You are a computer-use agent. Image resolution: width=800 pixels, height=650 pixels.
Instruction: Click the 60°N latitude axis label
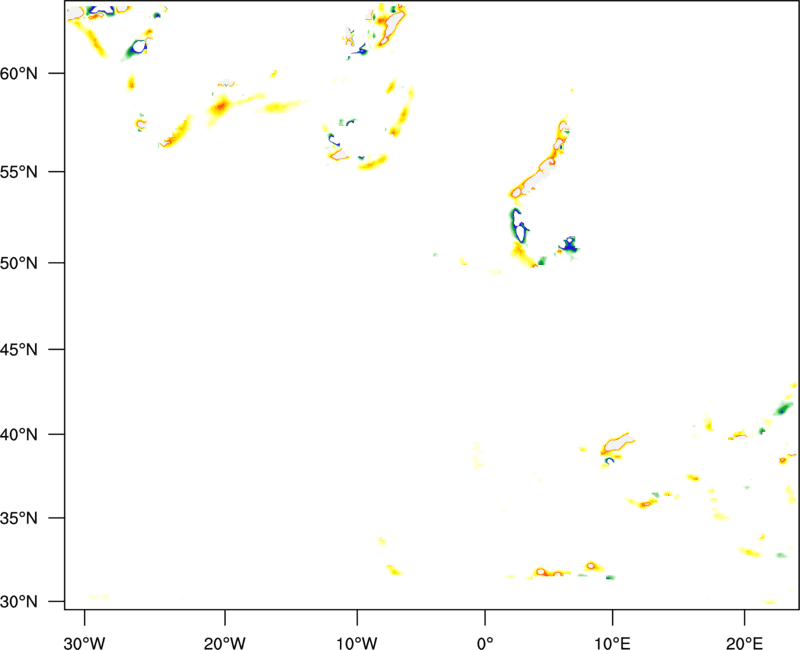[19, 73]
